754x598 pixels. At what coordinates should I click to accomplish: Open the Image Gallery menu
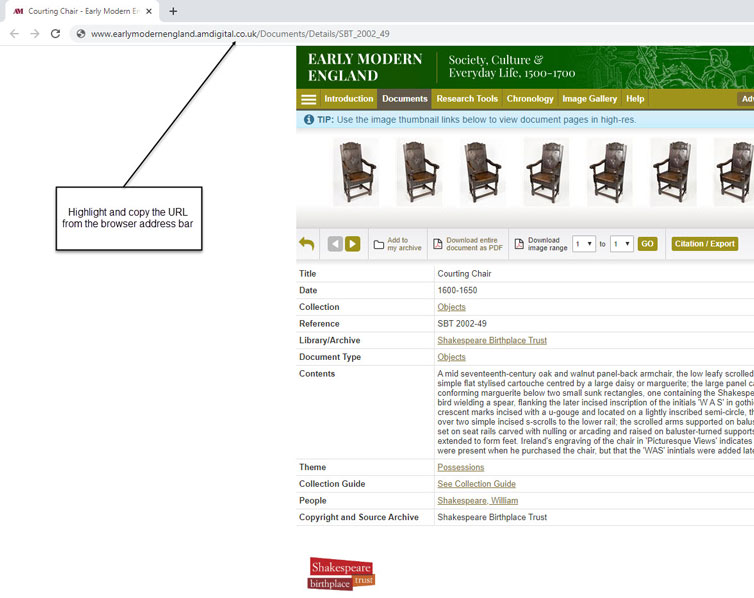(590, 99)
